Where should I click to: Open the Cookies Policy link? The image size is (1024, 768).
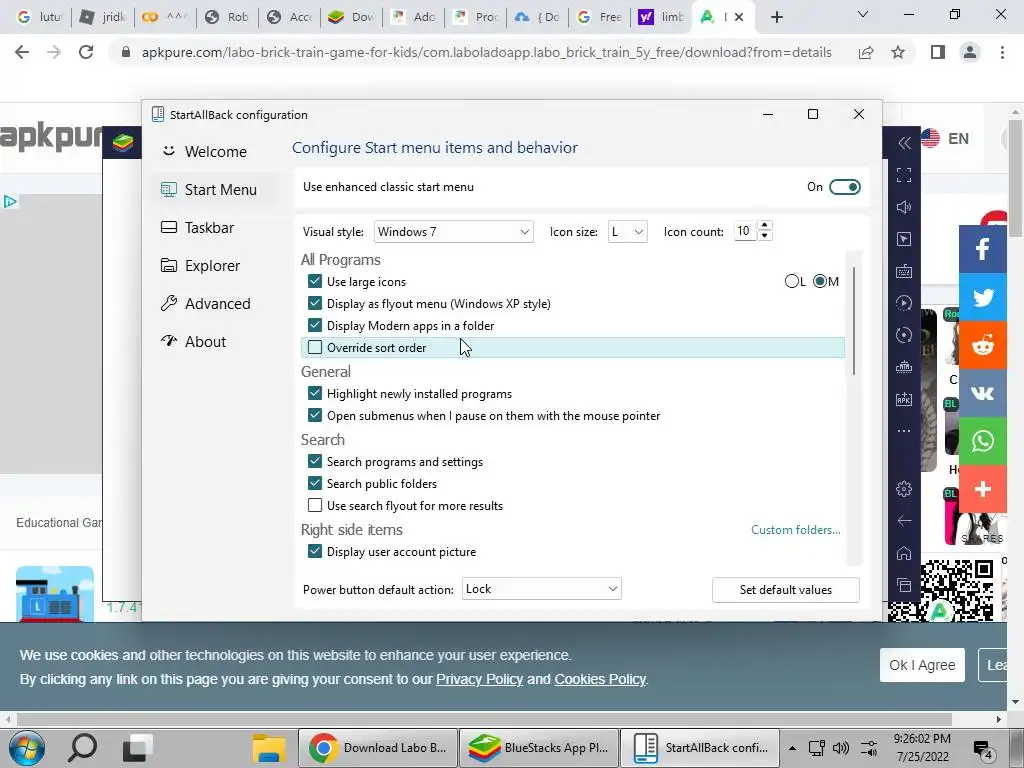(600, 679)
